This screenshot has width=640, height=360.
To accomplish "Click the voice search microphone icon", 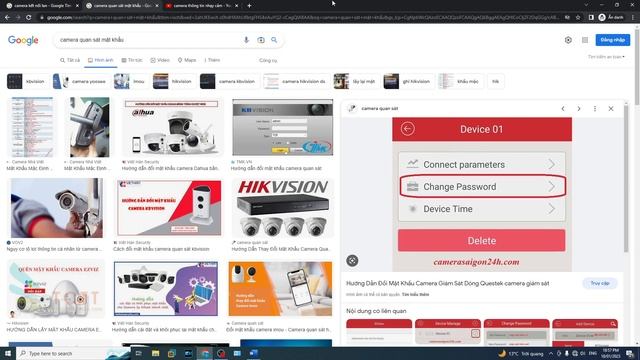I will click(246, 40).
